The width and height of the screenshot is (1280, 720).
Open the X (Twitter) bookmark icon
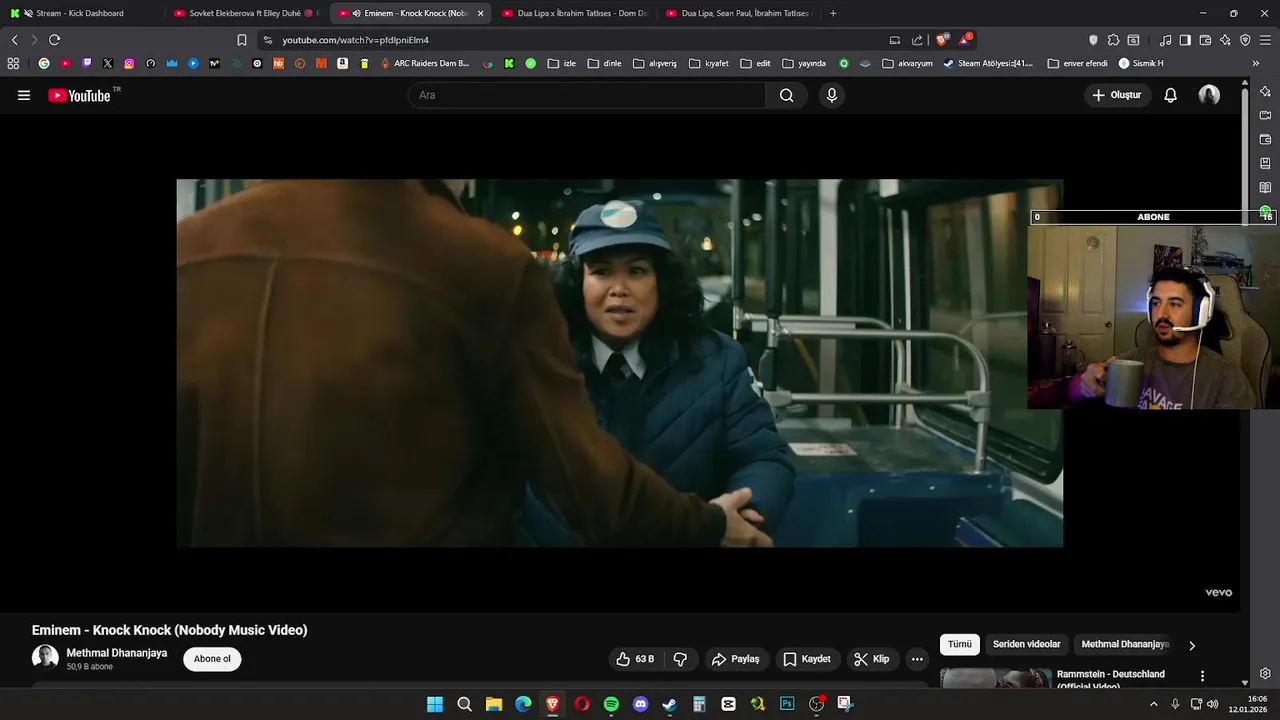point(108,63)
